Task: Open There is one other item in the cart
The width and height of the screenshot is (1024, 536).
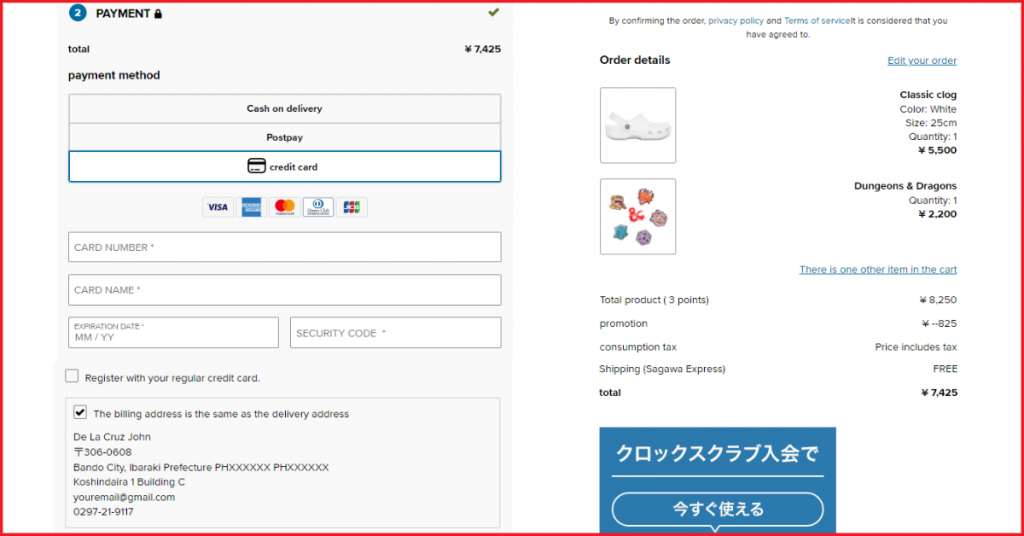Action: (x=878, y=270)
